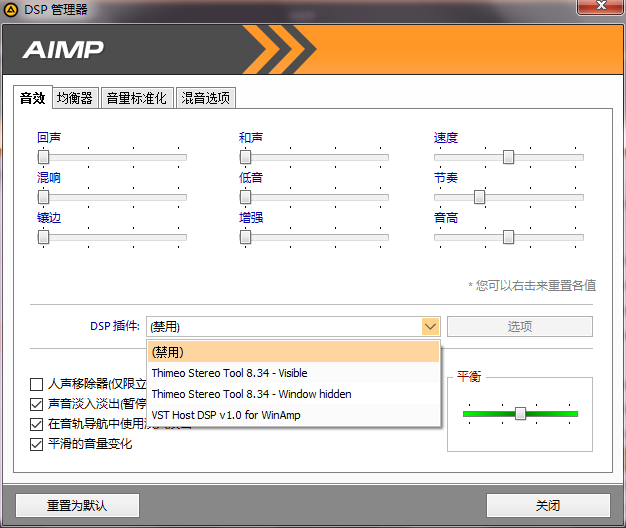Click the 速度 label
This screenshot has height=528, width=626.
[x=446, y=137]
